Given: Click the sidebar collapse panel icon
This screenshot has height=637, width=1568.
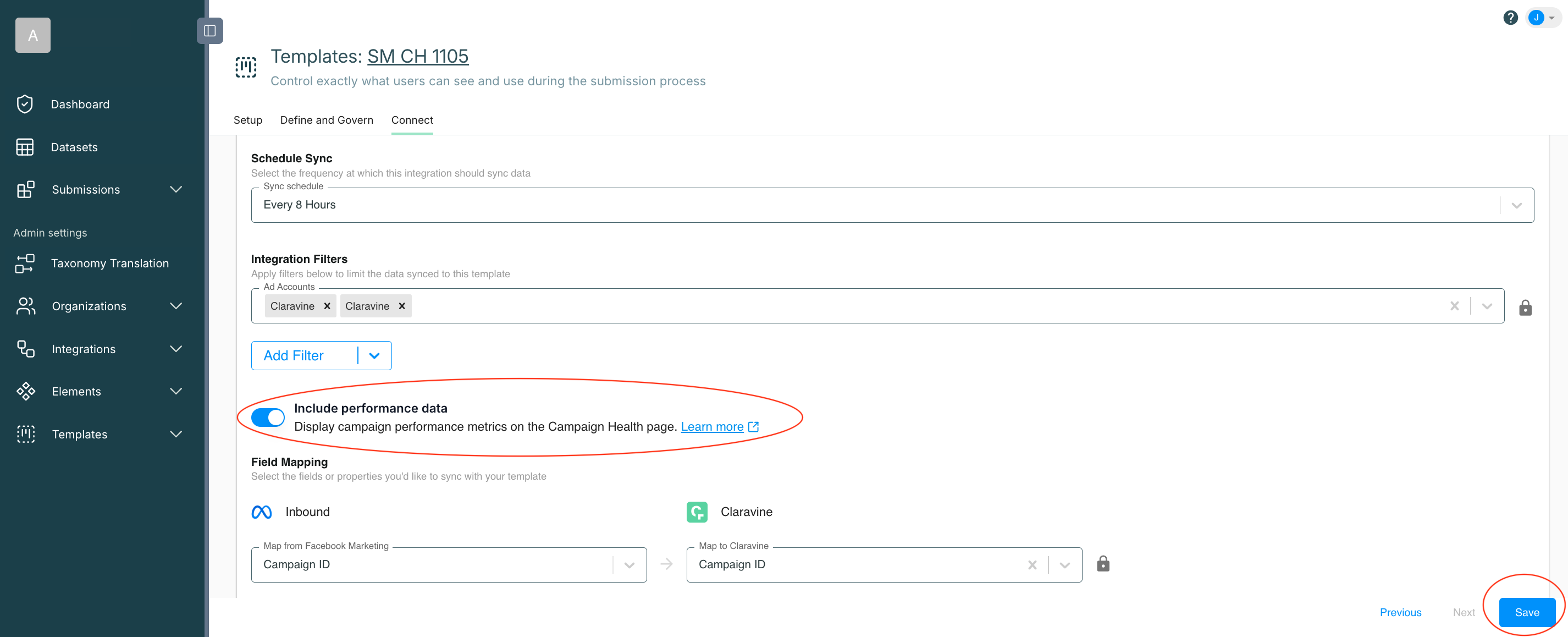Looking at the screenshot, I should 209,30.
